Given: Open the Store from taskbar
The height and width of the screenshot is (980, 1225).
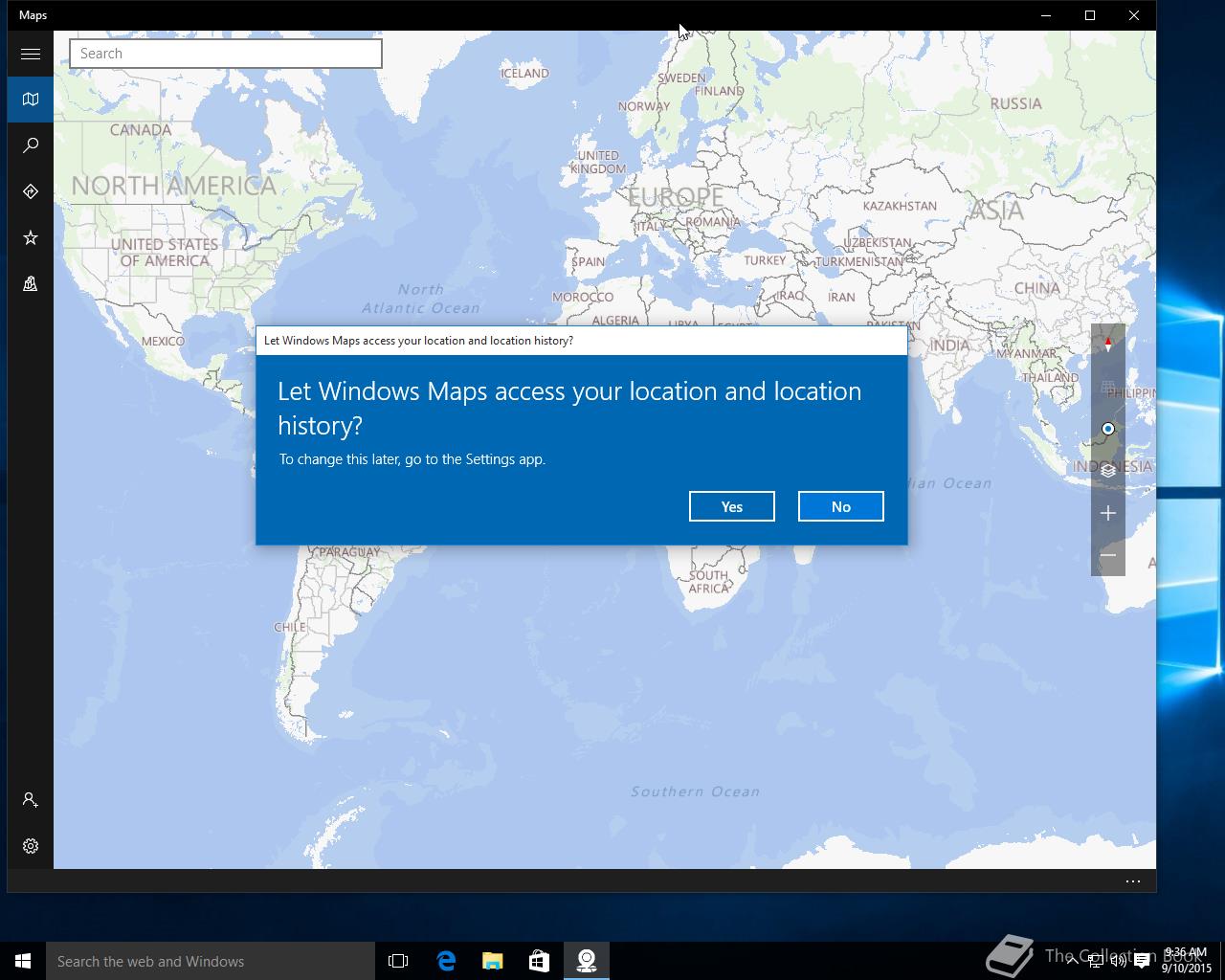Looking at the screenshot, I should click(540, 961).
